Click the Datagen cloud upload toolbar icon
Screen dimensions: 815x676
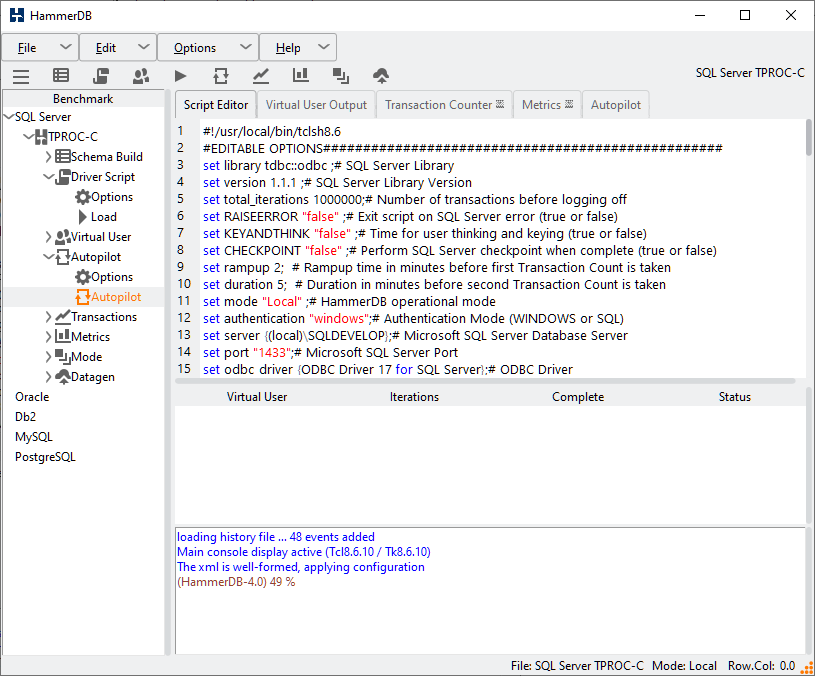(x=381, y=75)
